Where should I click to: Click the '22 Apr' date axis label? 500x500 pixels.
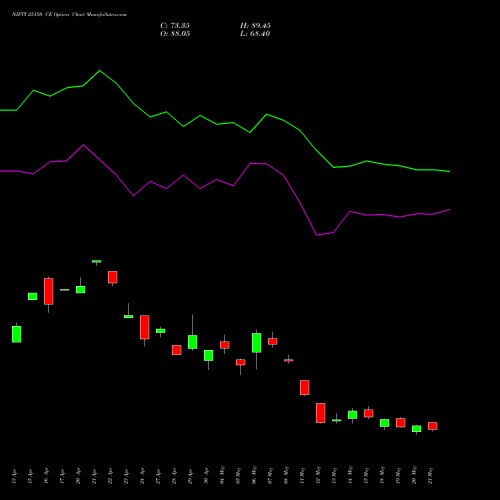point(110,476)
